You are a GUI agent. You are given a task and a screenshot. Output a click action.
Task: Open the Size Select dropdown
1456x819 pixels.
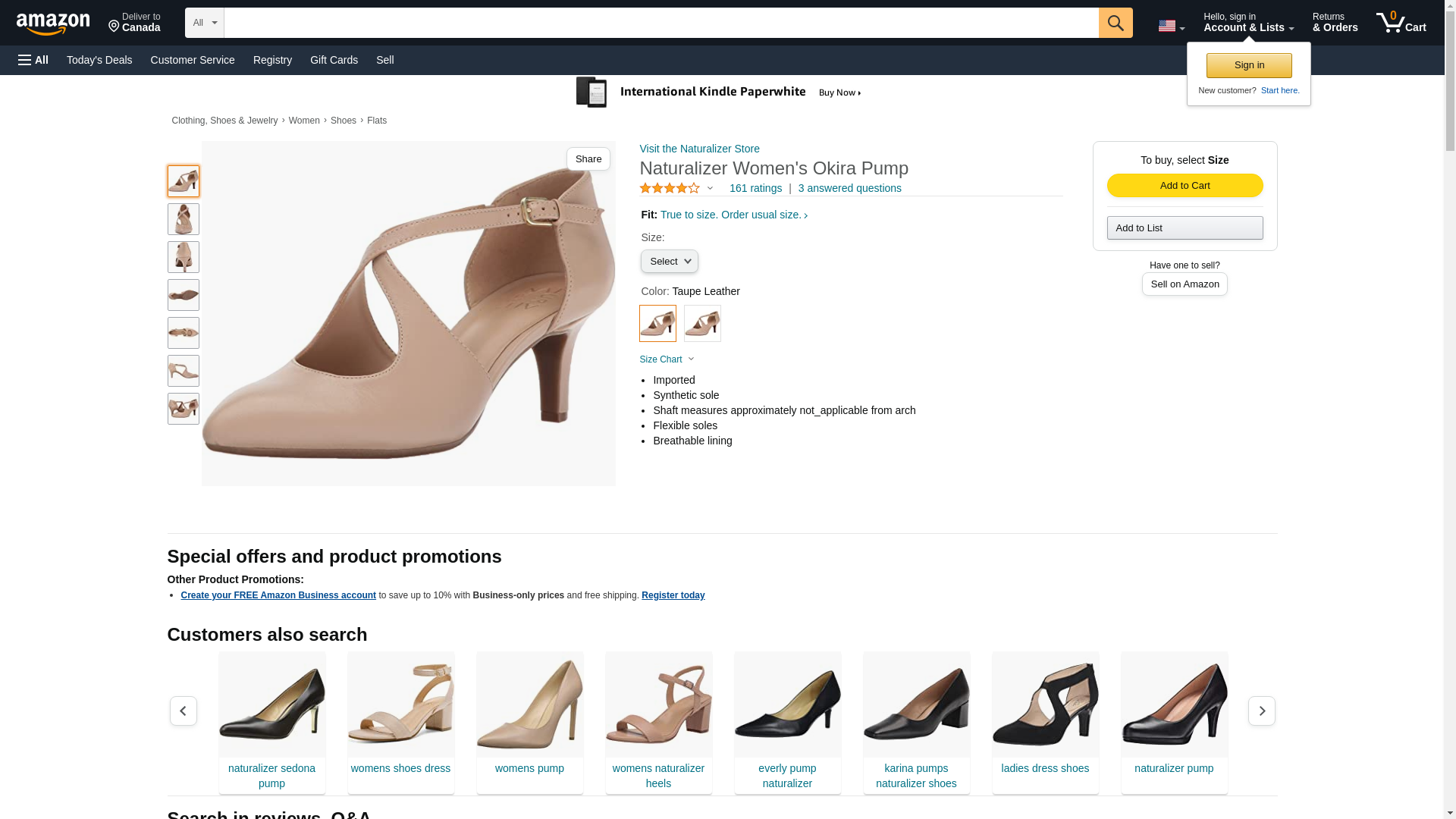(x=669, y=262)
